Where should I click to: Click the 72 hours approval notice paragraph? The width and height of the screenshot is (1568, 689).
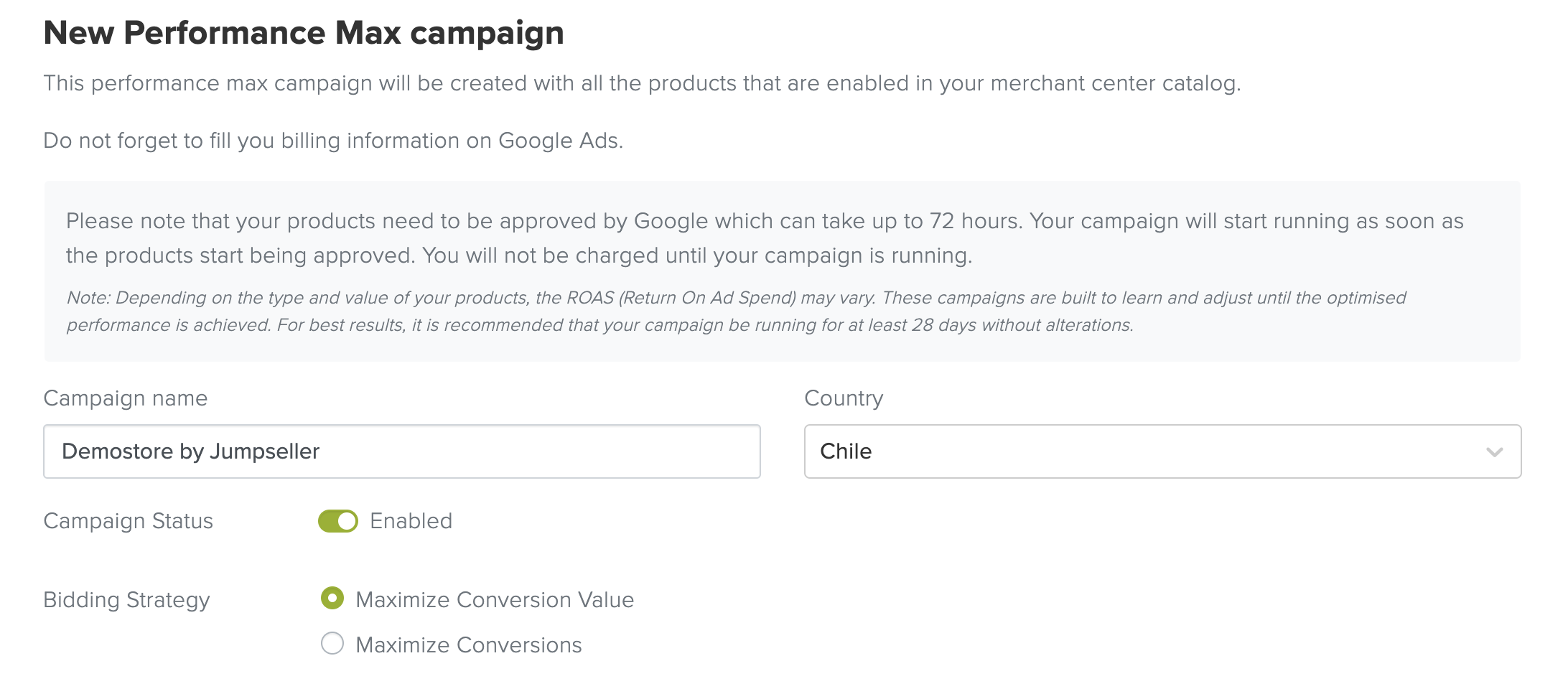[x=764, y=238]
